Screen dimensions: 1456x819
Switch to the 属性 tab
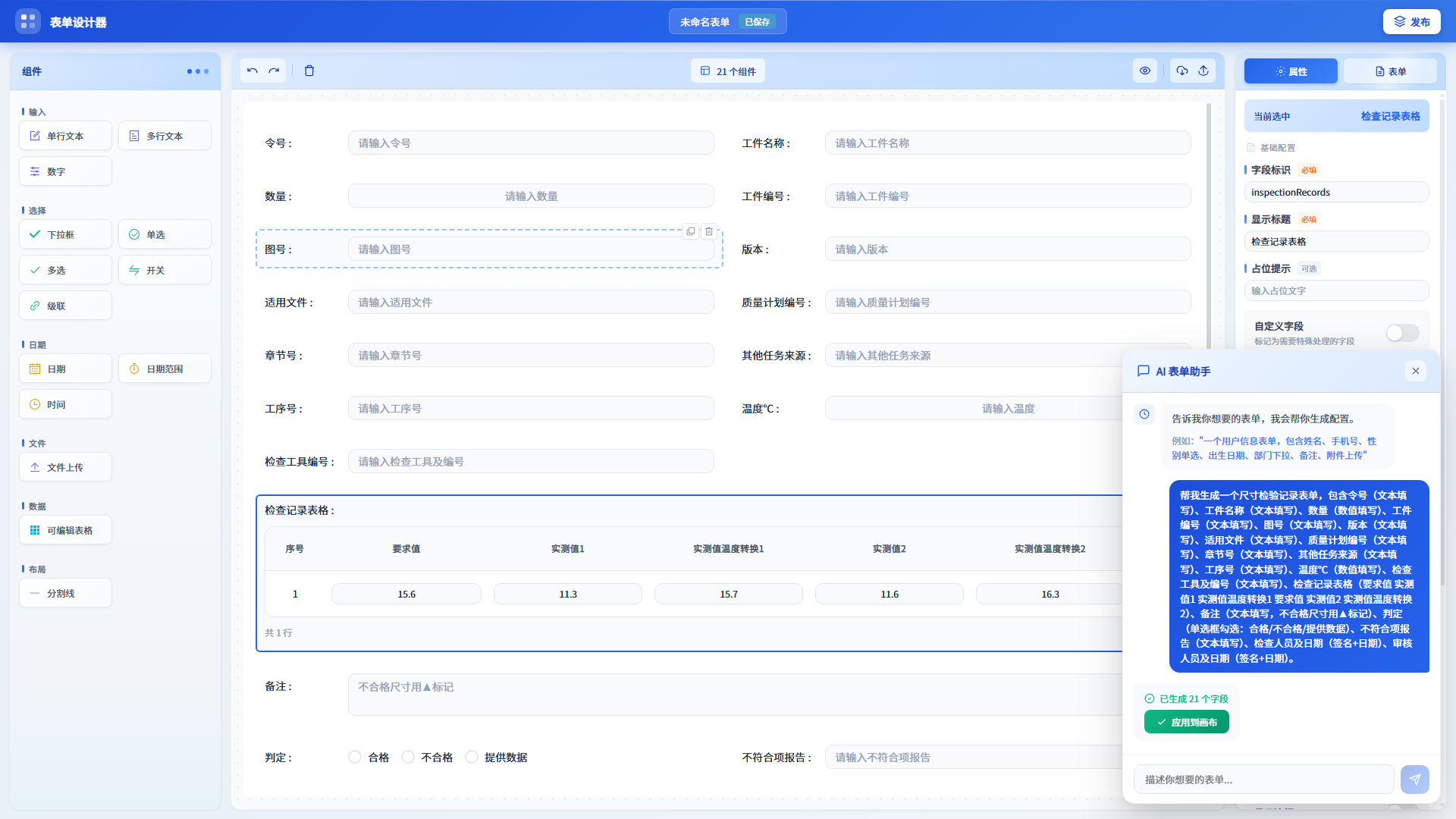[1291, 71]
